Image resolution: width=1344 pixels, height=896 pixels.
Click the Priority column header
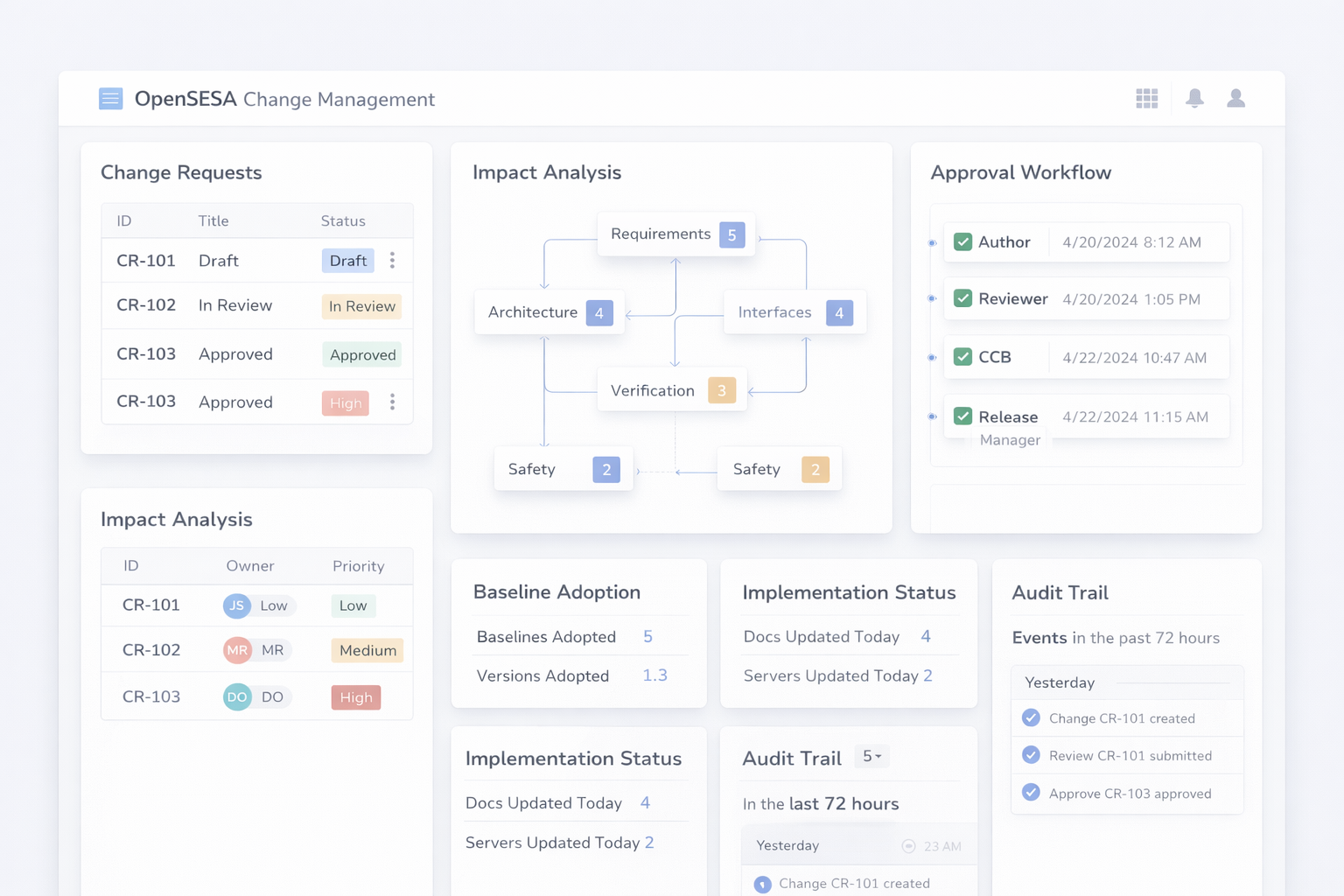[x=358, y=566]
